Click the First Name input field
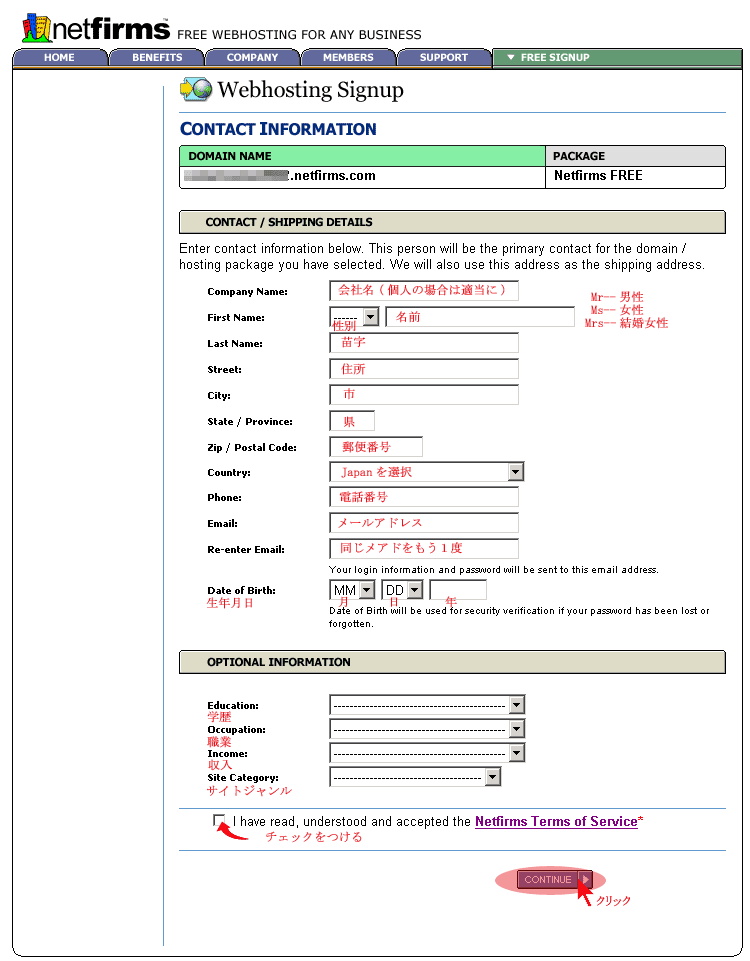 (x=480, y=317)
